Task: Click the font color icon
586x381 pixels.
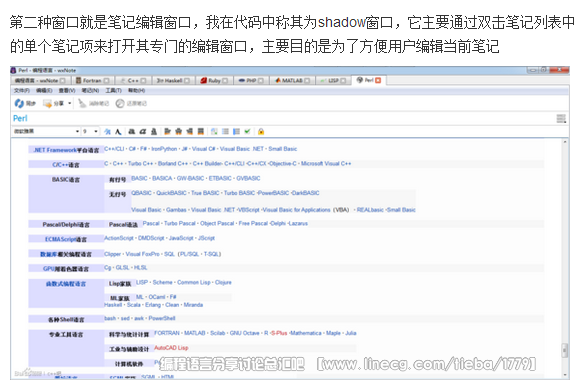Action: coord(107,131)
